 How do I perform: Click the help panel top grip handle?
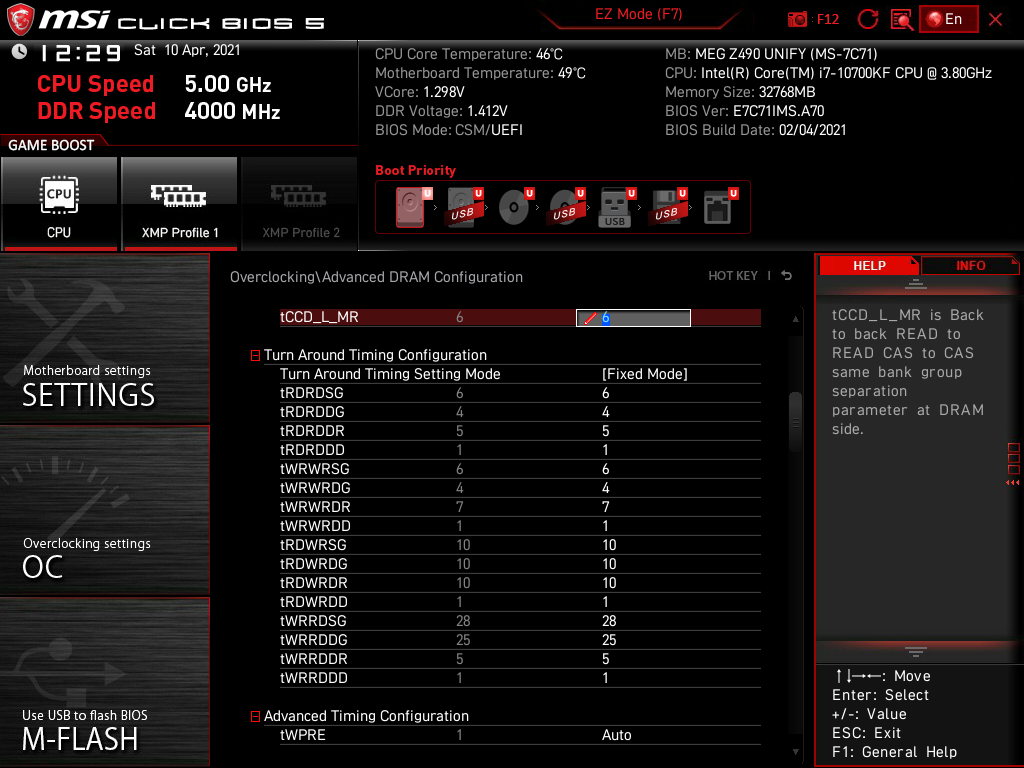coord(916,283)
